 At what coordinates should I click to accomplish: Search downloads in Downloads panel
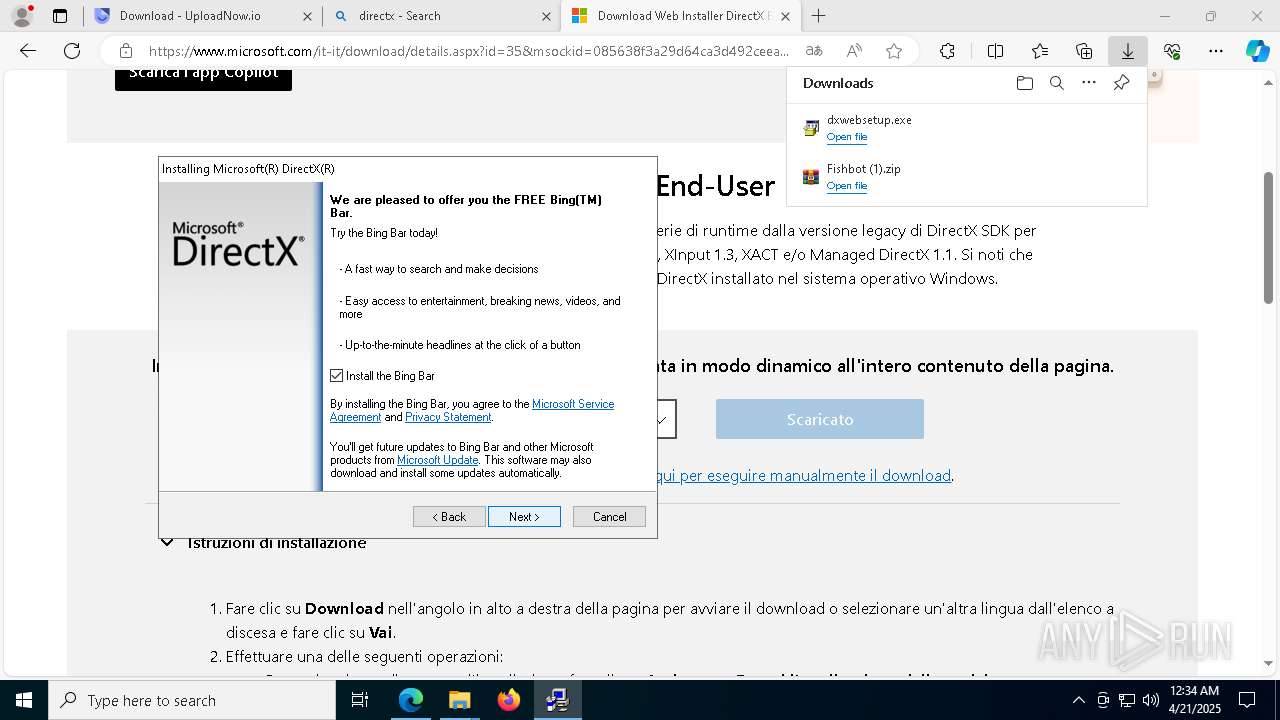point(1056,83)
